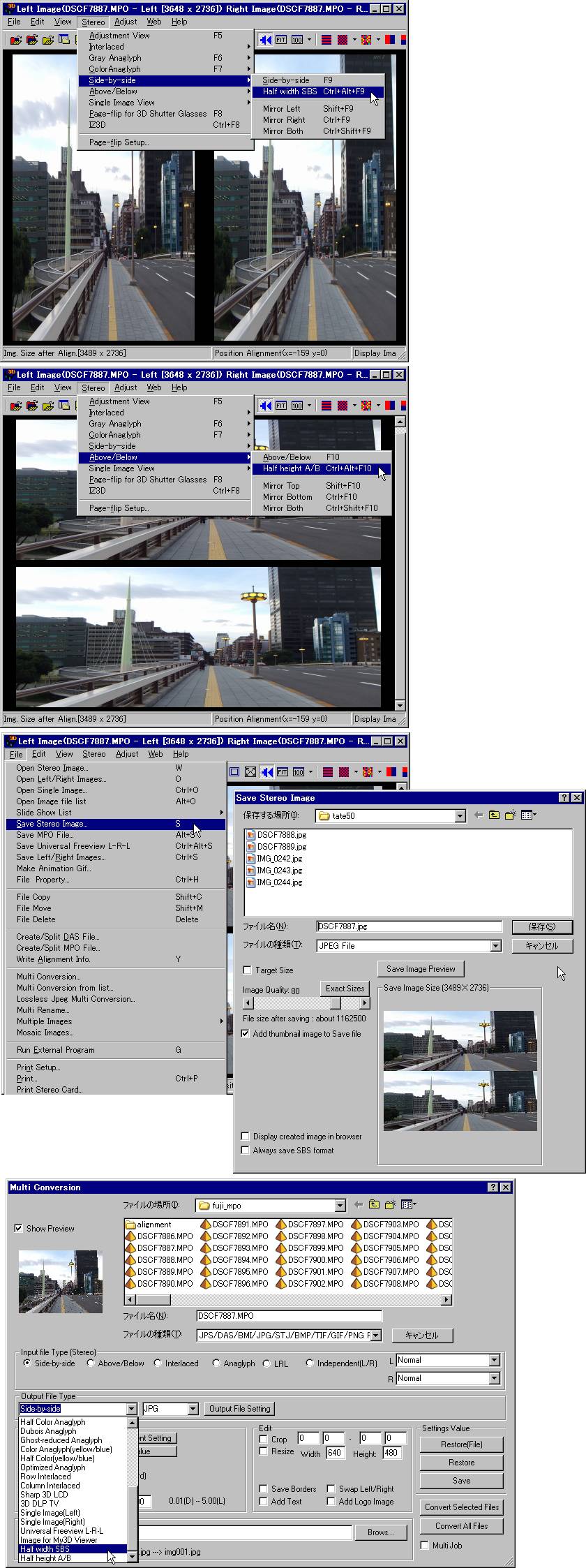Open the R Normal dropdown
Screen dimensions: 586x1568
(494, 1378)
